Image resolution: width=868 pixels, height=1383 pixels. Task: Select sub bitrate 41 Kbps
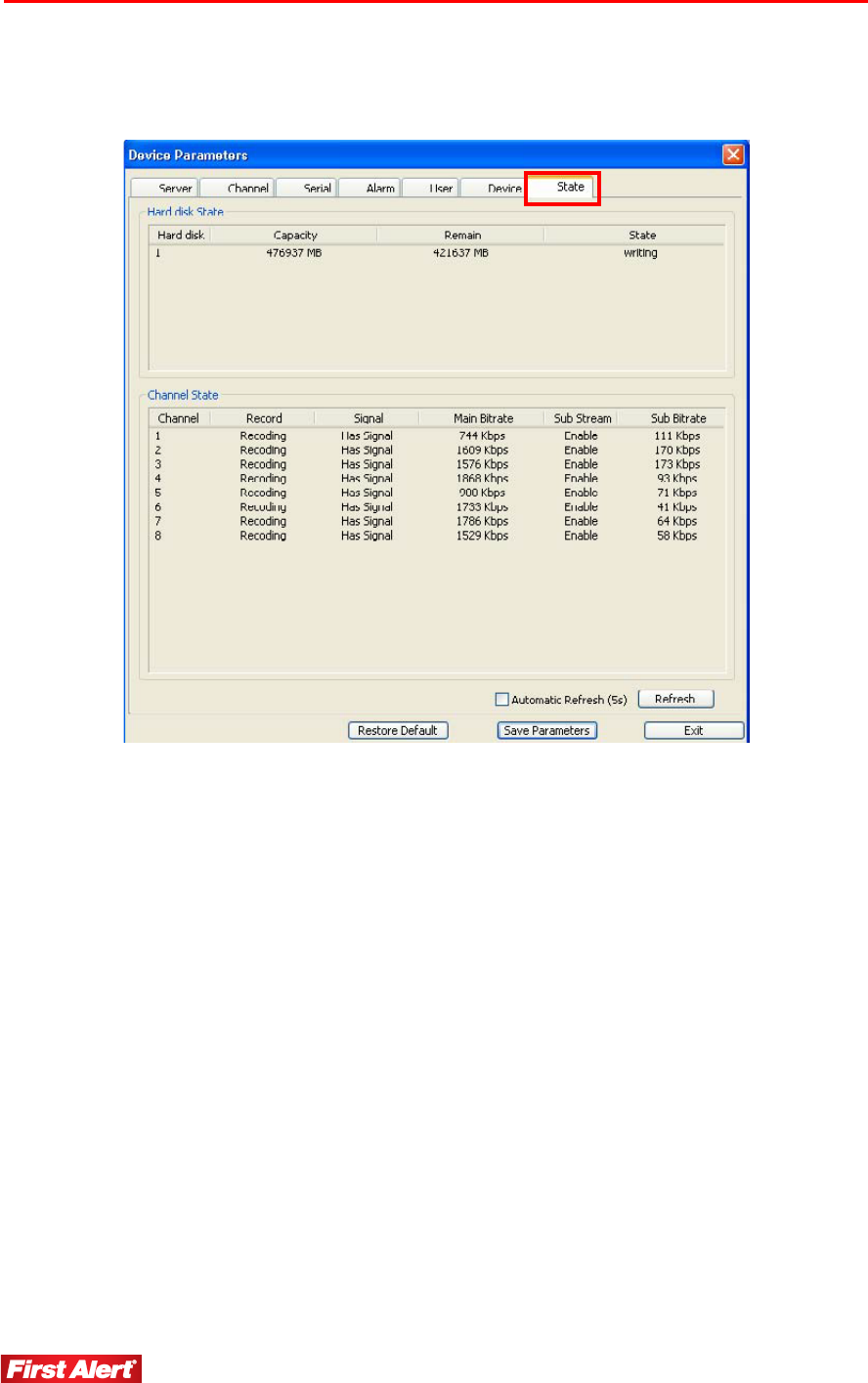677,507
